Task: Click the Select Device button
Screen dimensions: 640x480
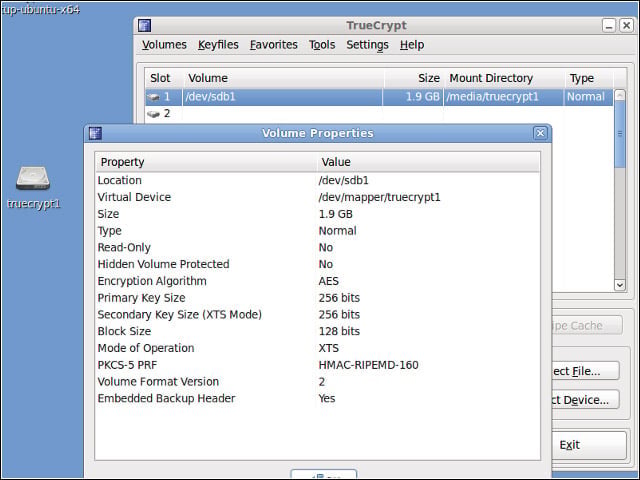Action: (585, 400)
